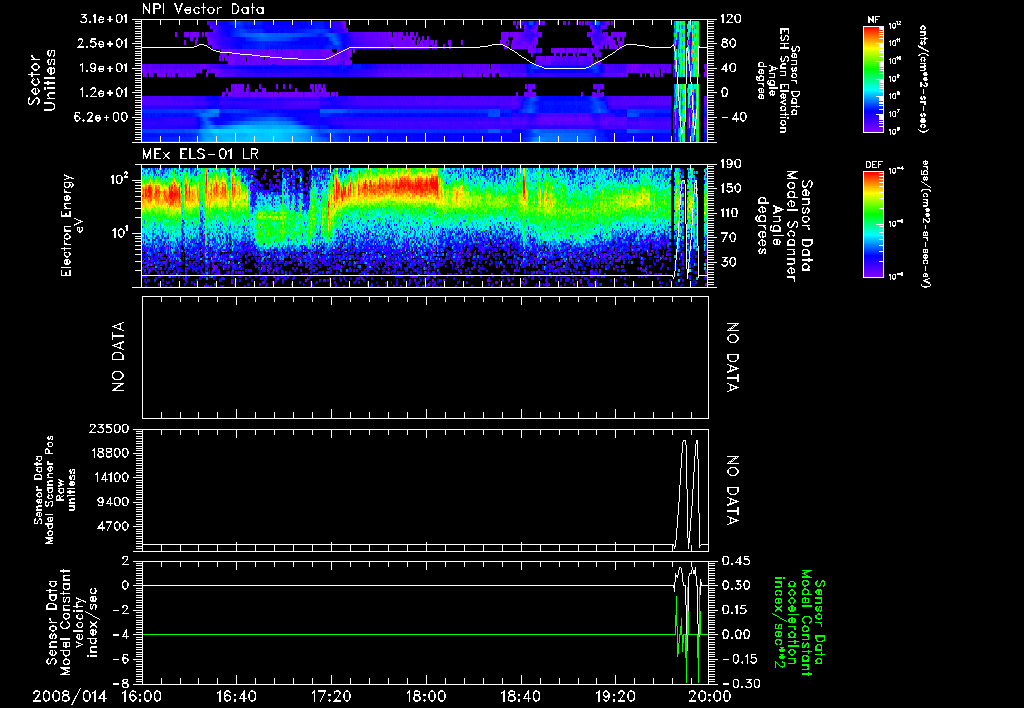This screenshot has width=1024, height=708.
Task: Click the 18:40 time tick label
Action: (520, 697)
